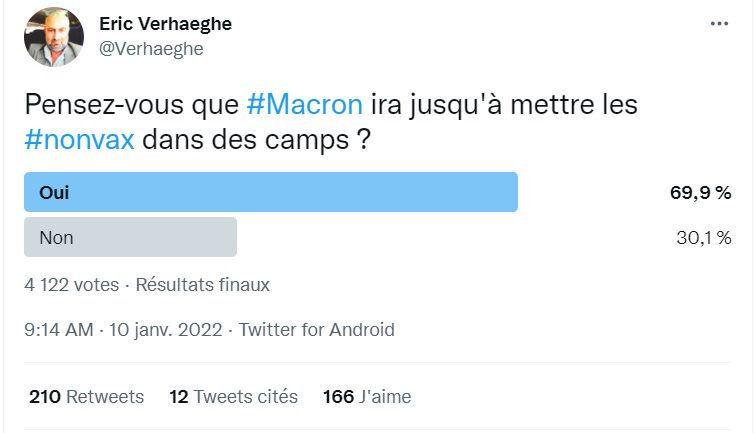Open Eric Verhaeghe's profile picture
The height and width of the screenshot is (433, 756).
(54, 37)
